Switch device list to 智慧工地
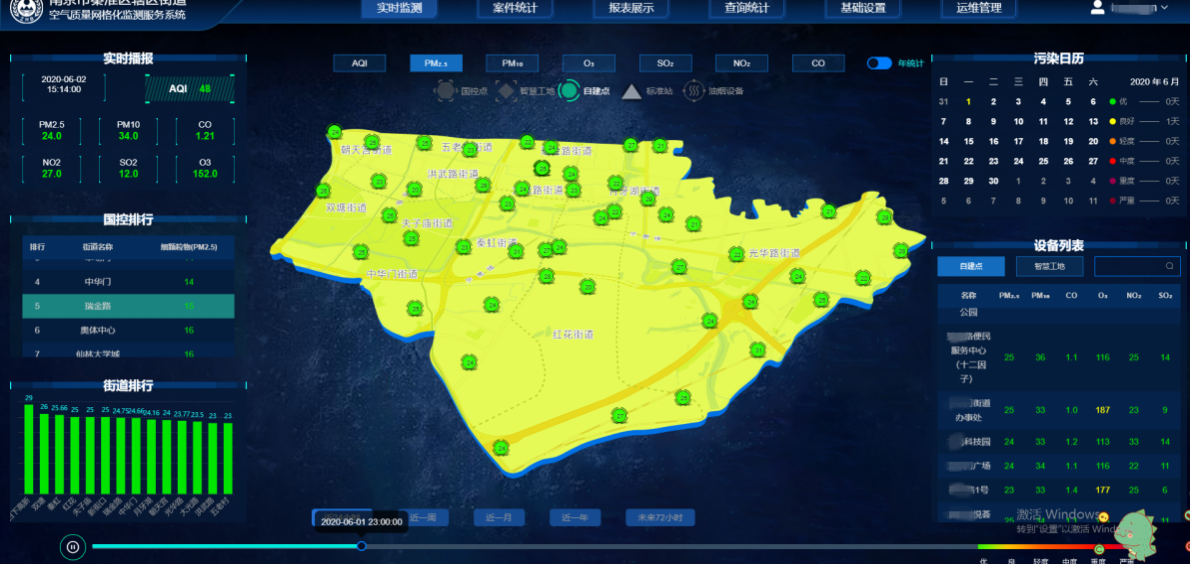Screen dimensions: 1199x568 [x=1048, y=266]
